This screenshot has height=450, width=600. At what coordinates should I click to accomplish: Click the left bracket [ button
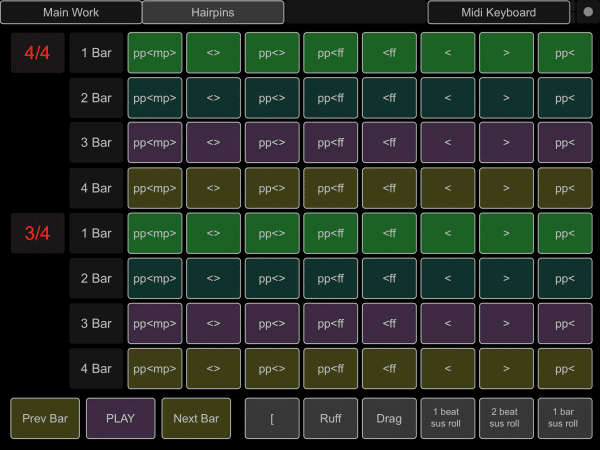(x=272, y=418)
